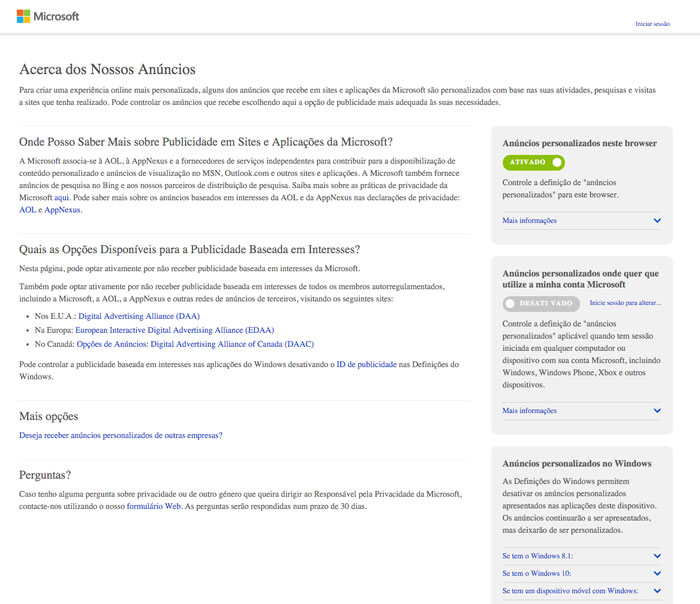Open the AOL privacy statement link
This screenshot has width=700, height=604.
coord(27,210)
